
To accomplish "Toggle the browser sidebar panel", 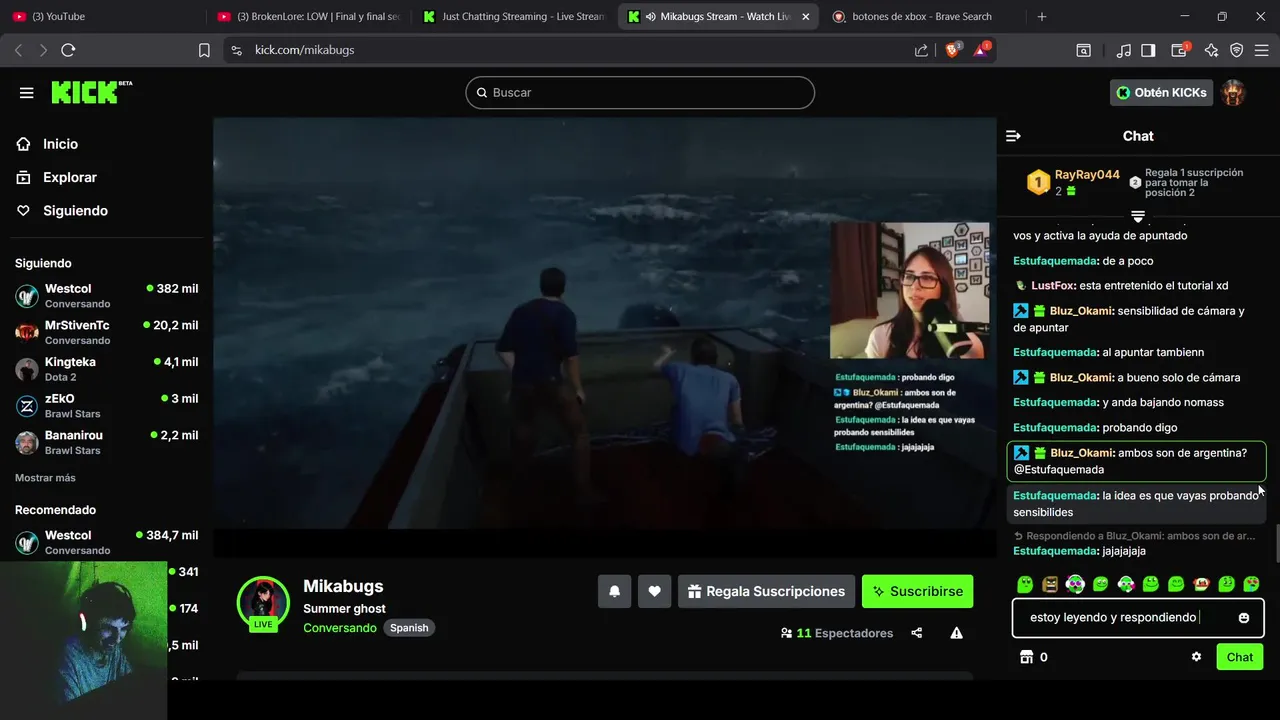I will 1148,50.
